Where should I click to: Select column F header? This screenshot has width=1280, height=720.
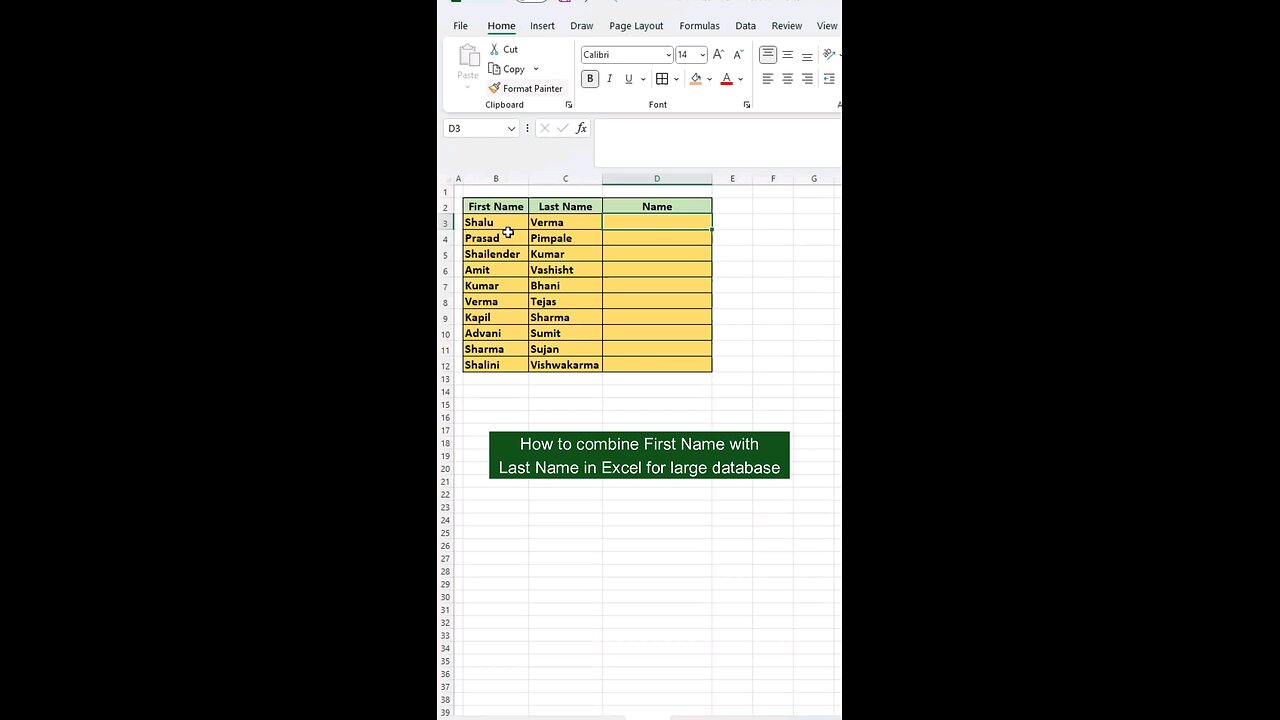click(773, 179)
